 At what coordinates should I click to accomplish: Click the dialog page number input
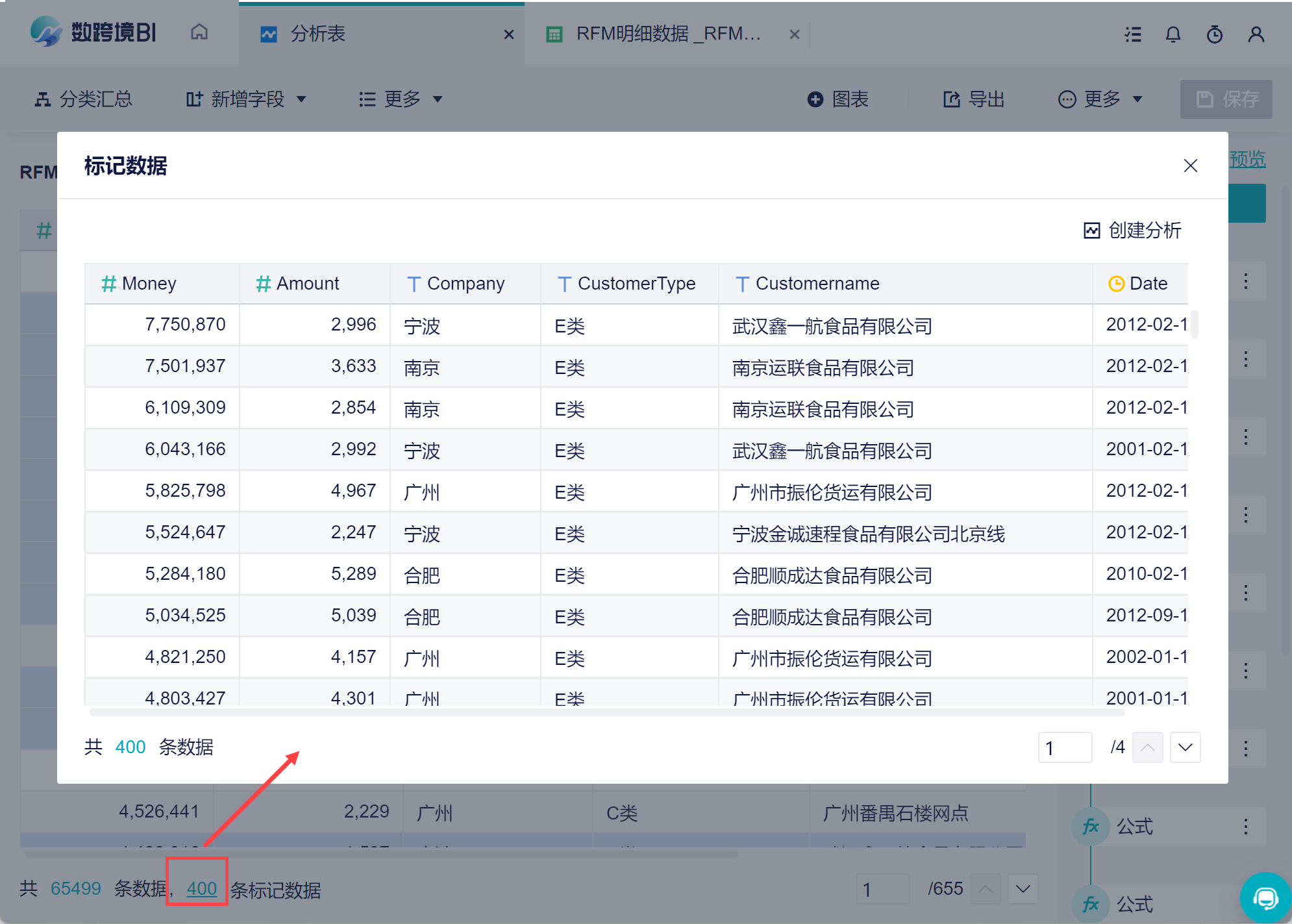pos(1064,747)
